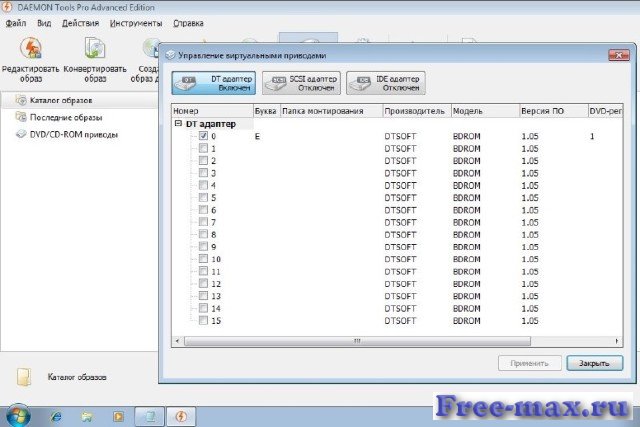
Task: Select the IDE adapter button
Action: (386, 83)
